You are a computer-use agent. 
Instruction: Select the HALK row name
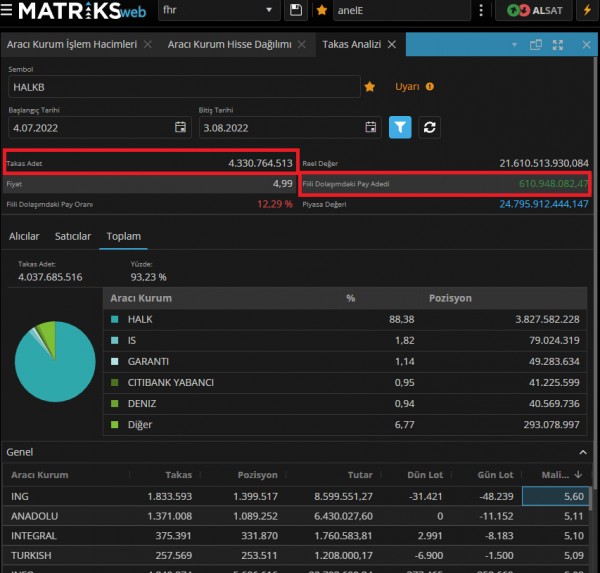pyautogui.click(x=140, y=319)
